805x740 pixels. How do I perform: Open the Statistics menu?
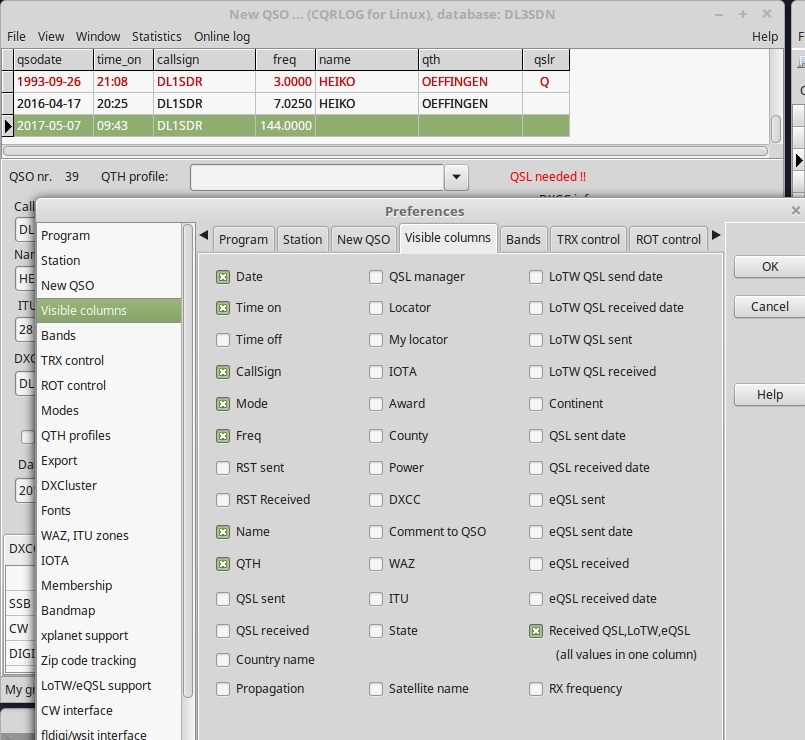click(157, 36)
